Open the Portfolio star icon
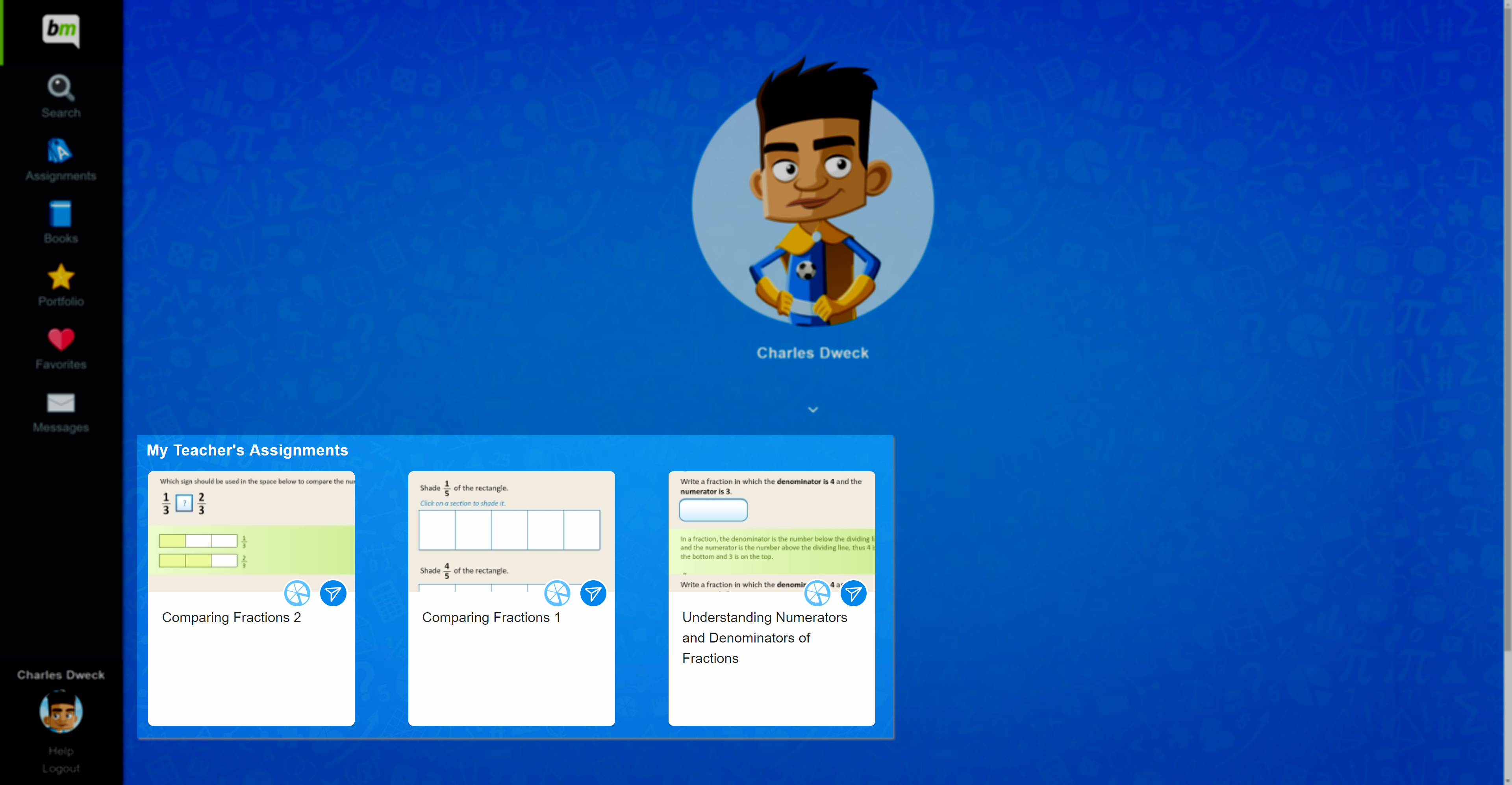1512x785 pixels. (x=61, y=277)
